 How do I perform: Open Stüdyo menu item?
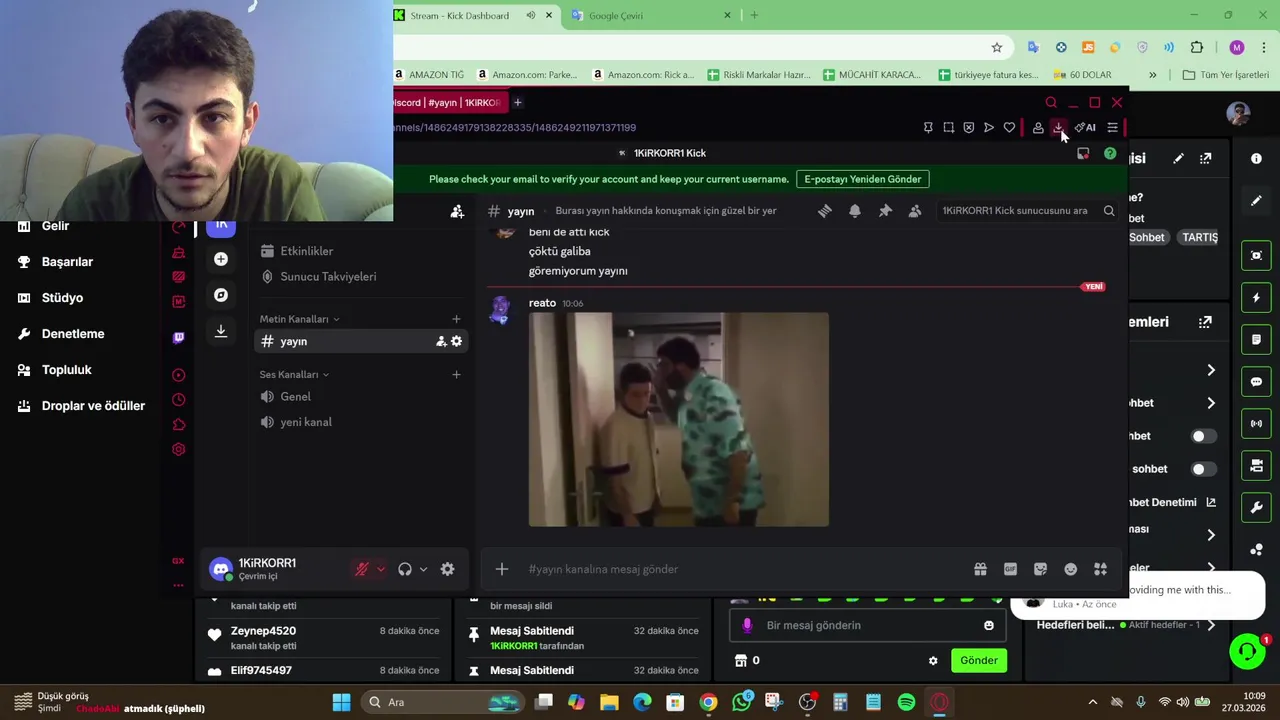50,298
